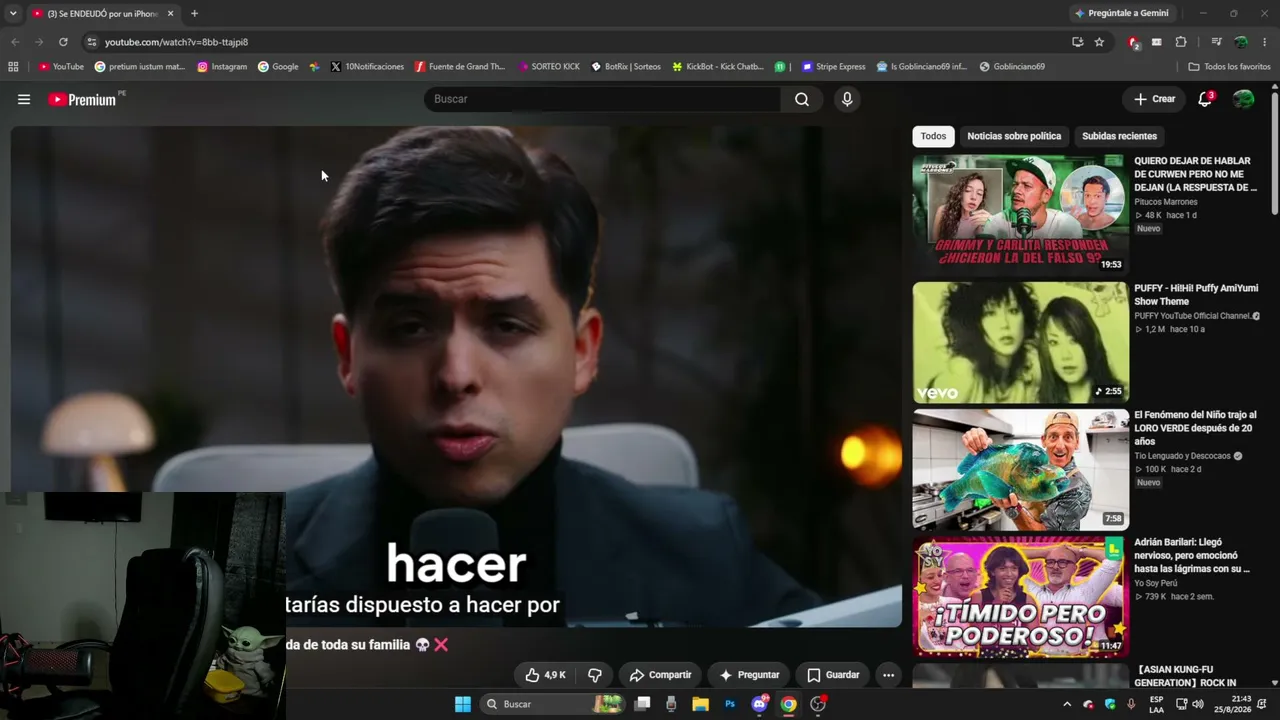Click the ESP LAA language indicator

[x=1156, y=704]
